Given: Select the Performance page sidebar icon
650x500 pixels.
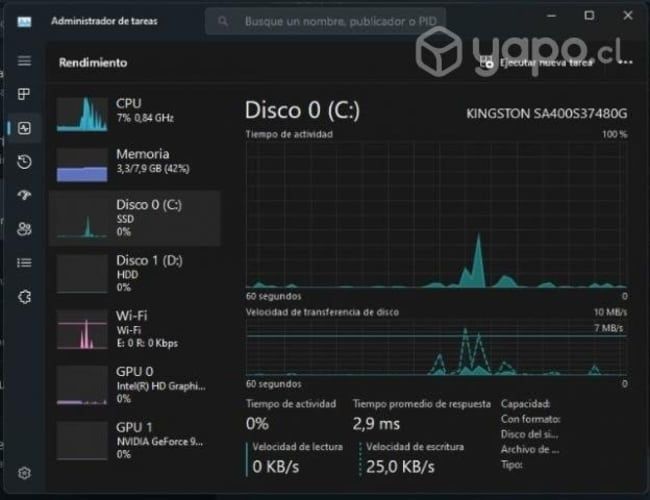Looking at the screenshot, I should click(x=24, y=128).
